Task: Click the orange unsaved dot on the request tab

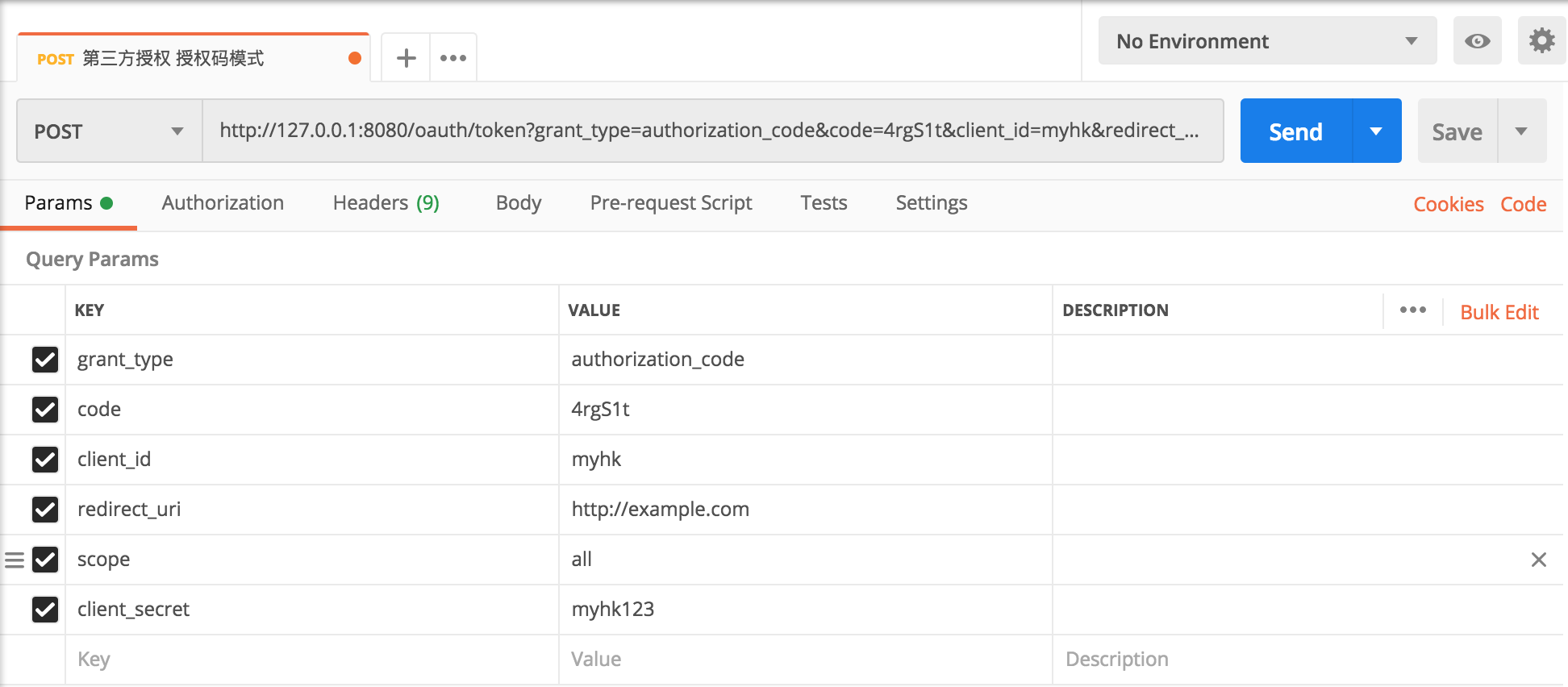Action: pyautogui.click(x=354, y=58)
